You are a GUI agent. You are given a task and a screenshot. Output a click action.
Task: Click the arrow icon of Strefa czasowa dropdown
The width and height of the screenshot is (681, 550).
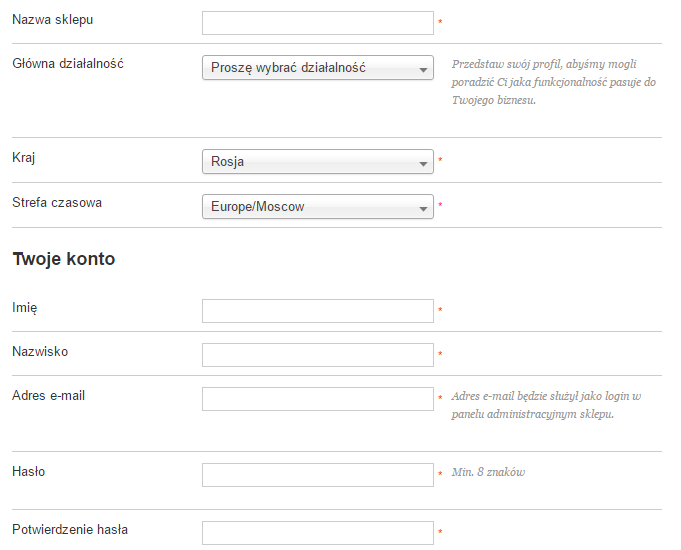[423, 209]
